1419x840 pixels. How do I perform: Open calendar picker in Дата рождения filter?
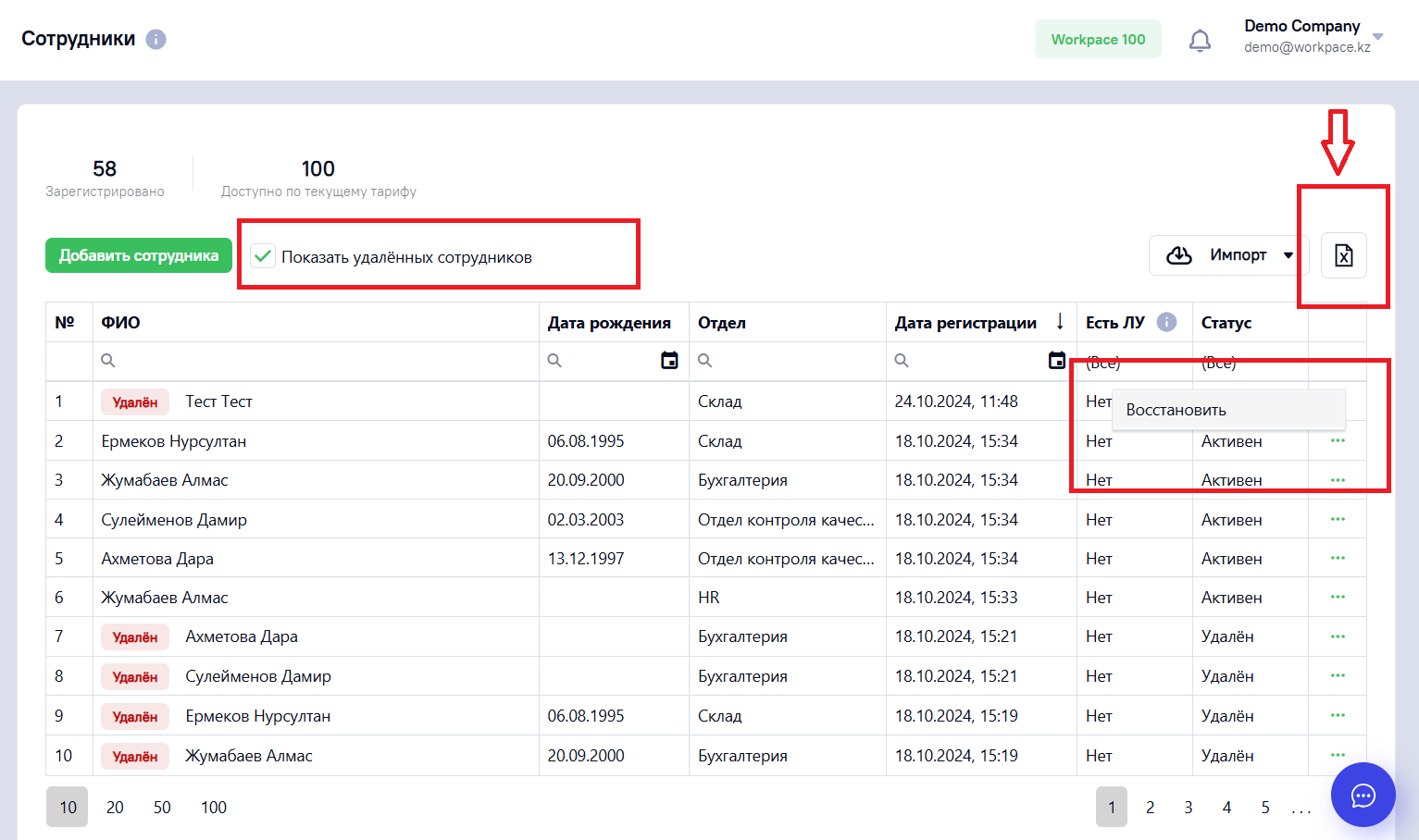point(669,361)
